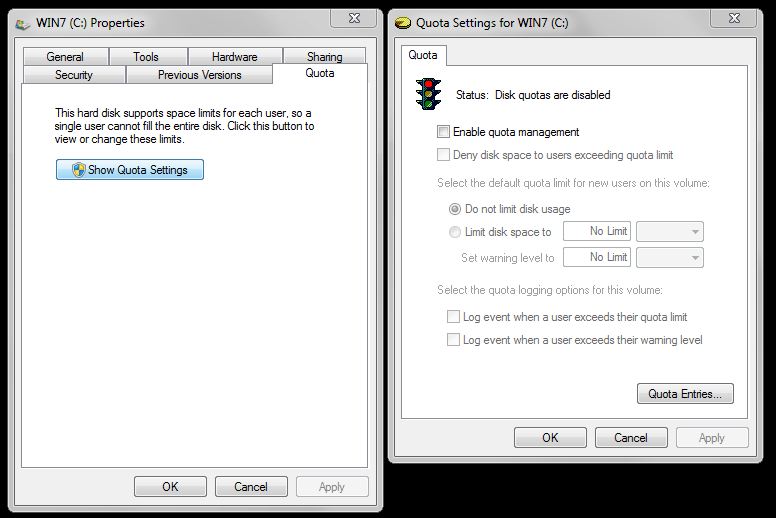Close the Quota Settings window
Screen dimensions: 776x518
pyautogui.click(x=734, y=19)
